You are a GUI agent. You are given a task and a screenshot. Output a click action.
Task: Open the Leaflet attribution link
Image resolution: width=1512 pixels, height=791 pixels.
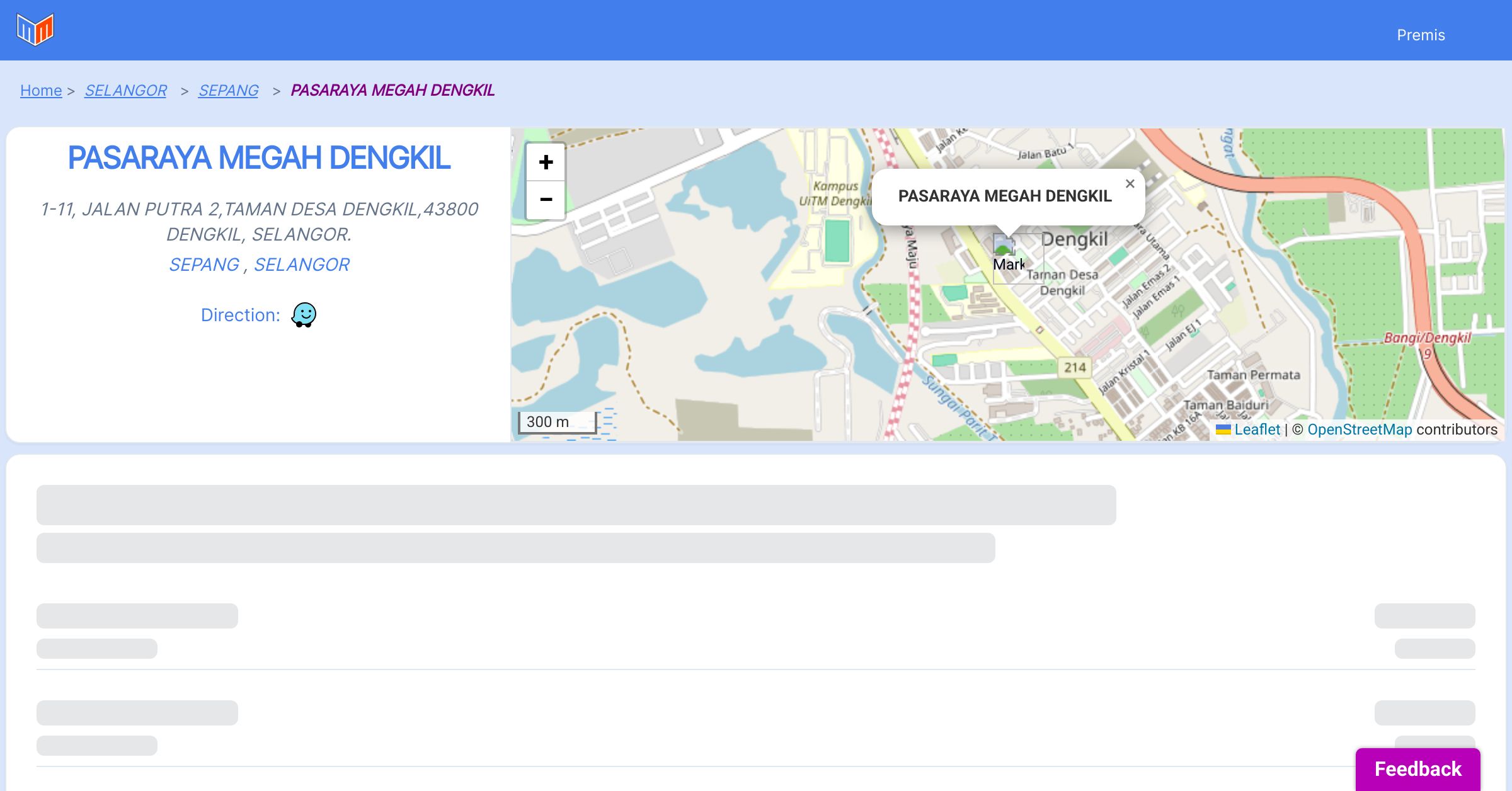coord(1257,430)
